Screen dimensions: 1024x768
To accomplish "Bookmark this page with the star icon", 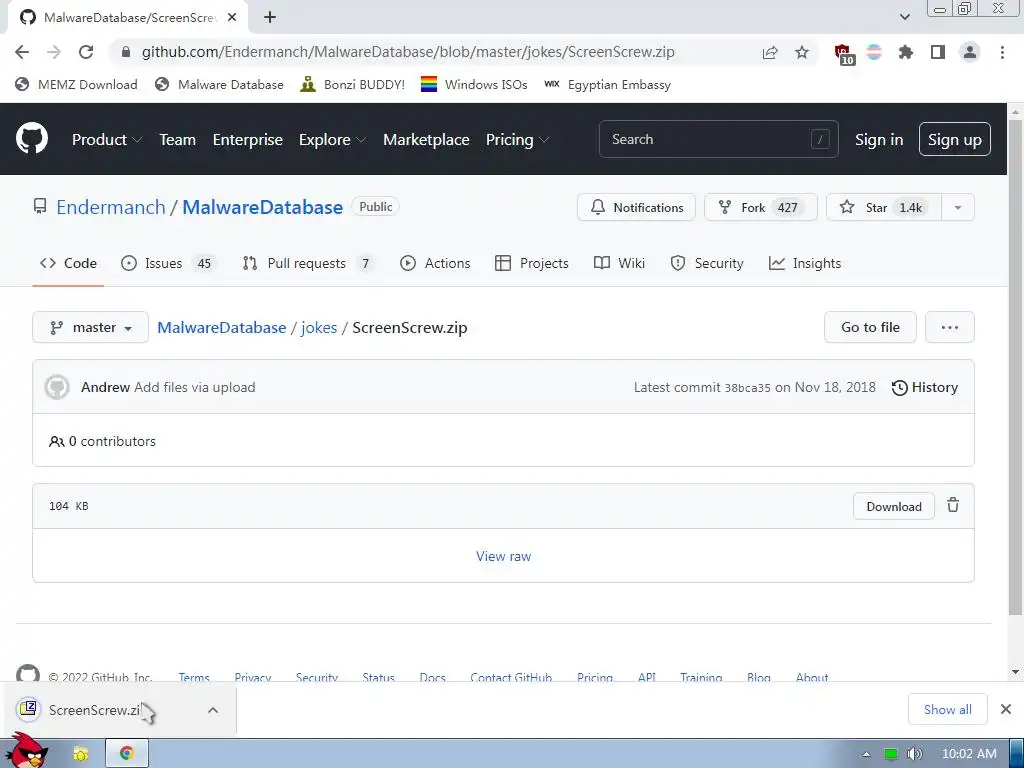I will (802, 52).
